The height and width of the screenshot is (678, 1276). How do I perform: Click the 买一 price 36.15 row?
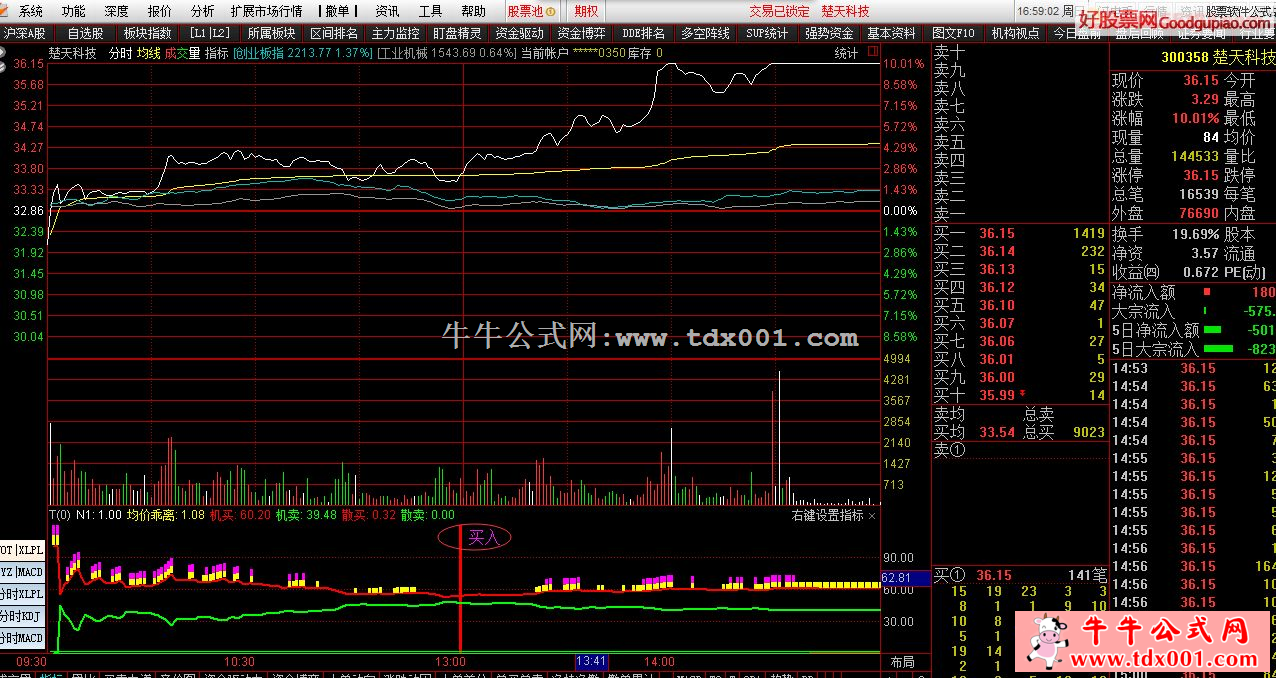coord(1020,233)
